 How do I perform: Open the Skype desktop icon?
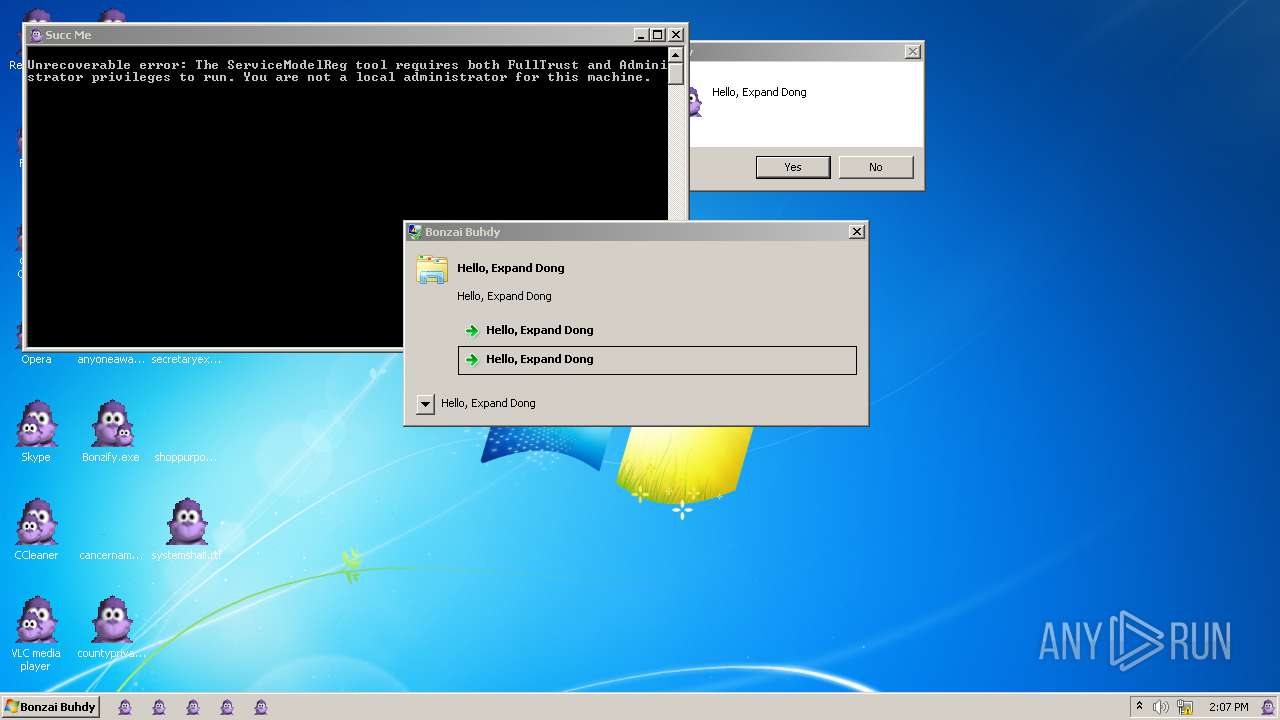36,431
